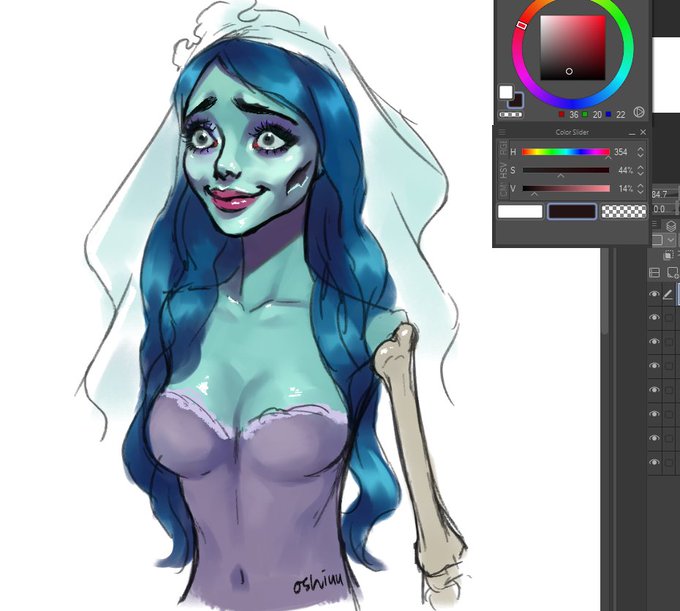Pick a shade in the color wheel square
The height and width of the screenshot is (611, 680).
[572, 48]
